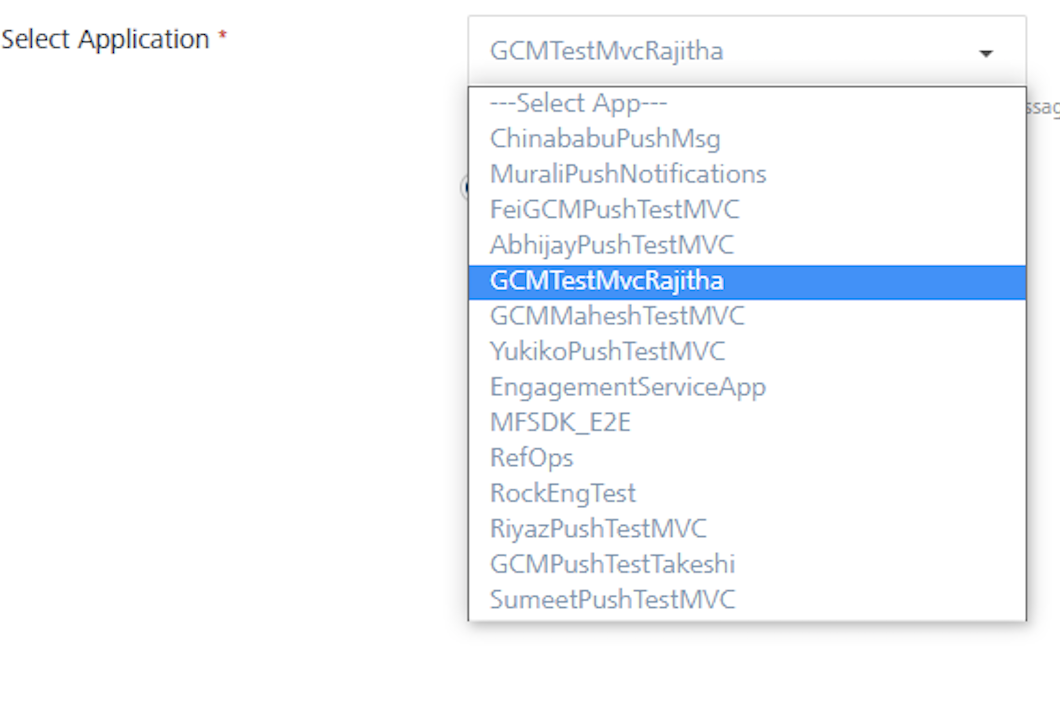The height and width of the screenshot is (706, 1060).
Task: Pick EngagementServiceApp from the dropdown
Action: click(x=627, y=387)
